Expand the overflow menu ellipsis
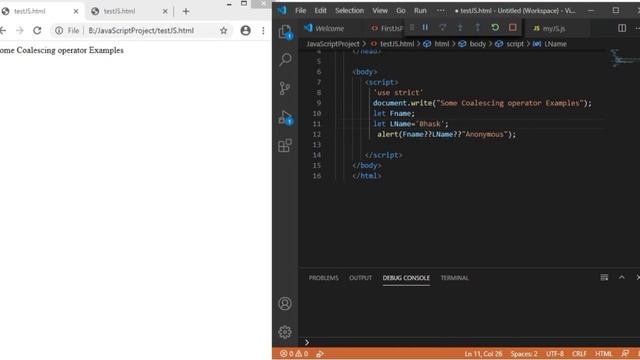 (441, 11)
